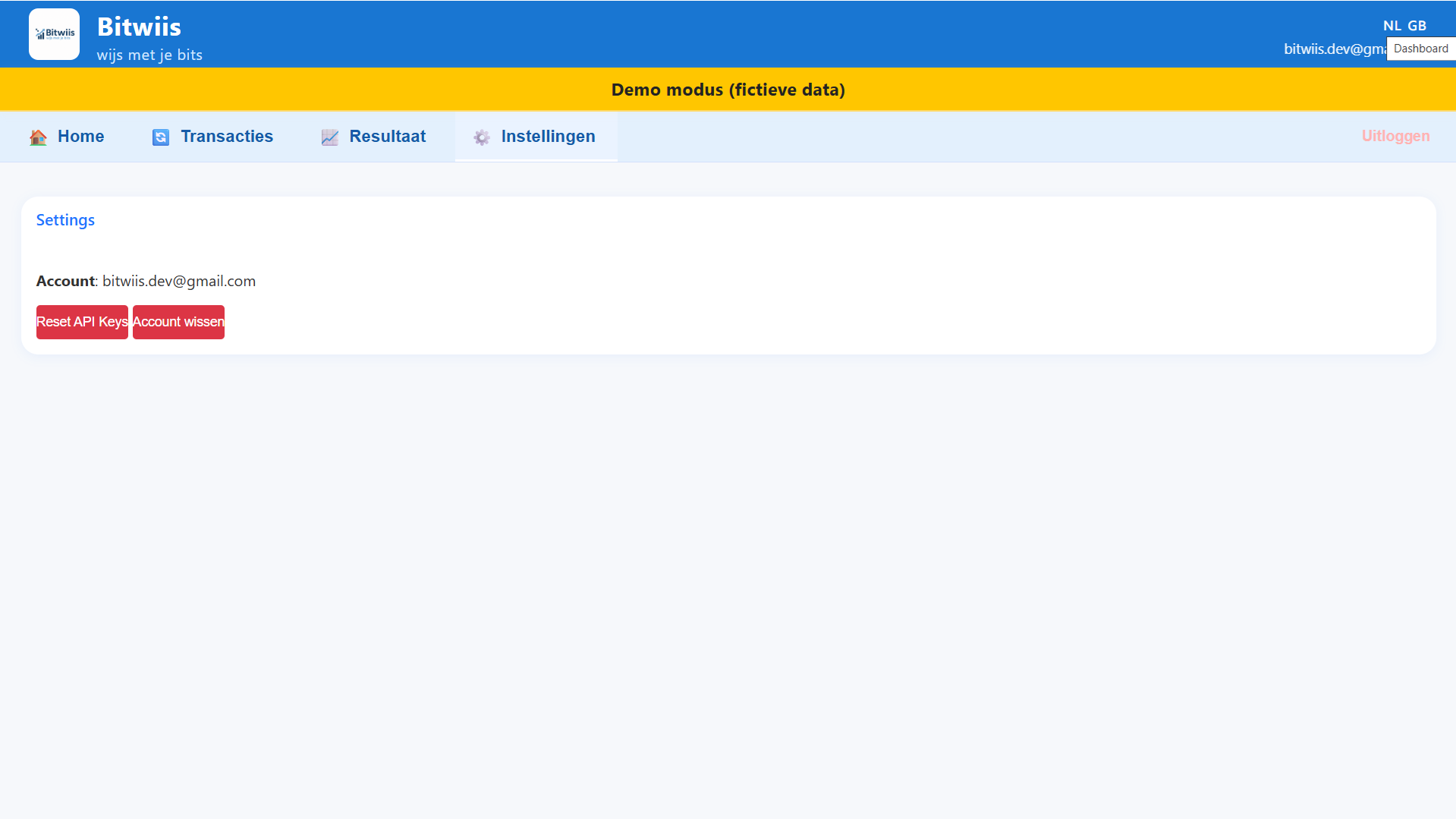Click the refresh icon beside Transacties
Screen dimensions: 1456x819
pos(161,137)
